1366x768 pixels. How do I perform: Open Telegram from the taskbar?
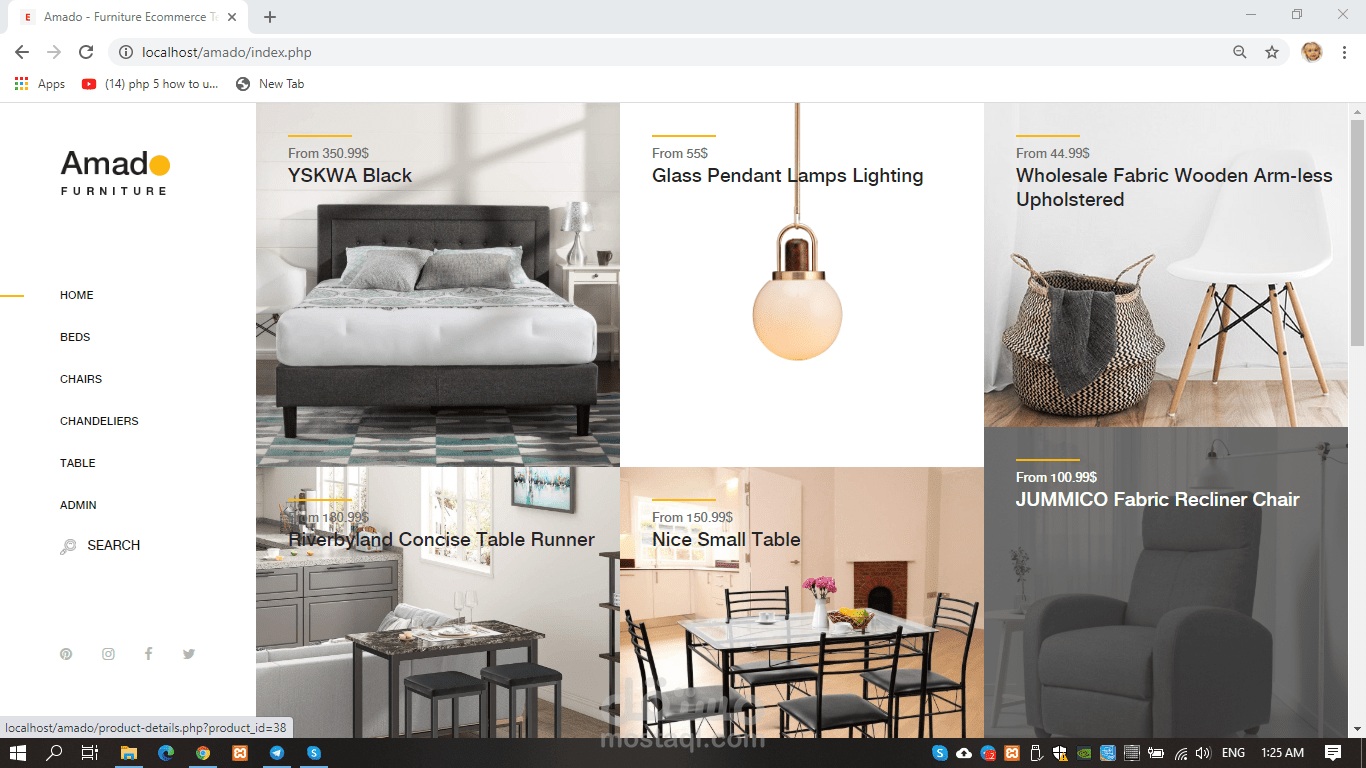(277, 753)
